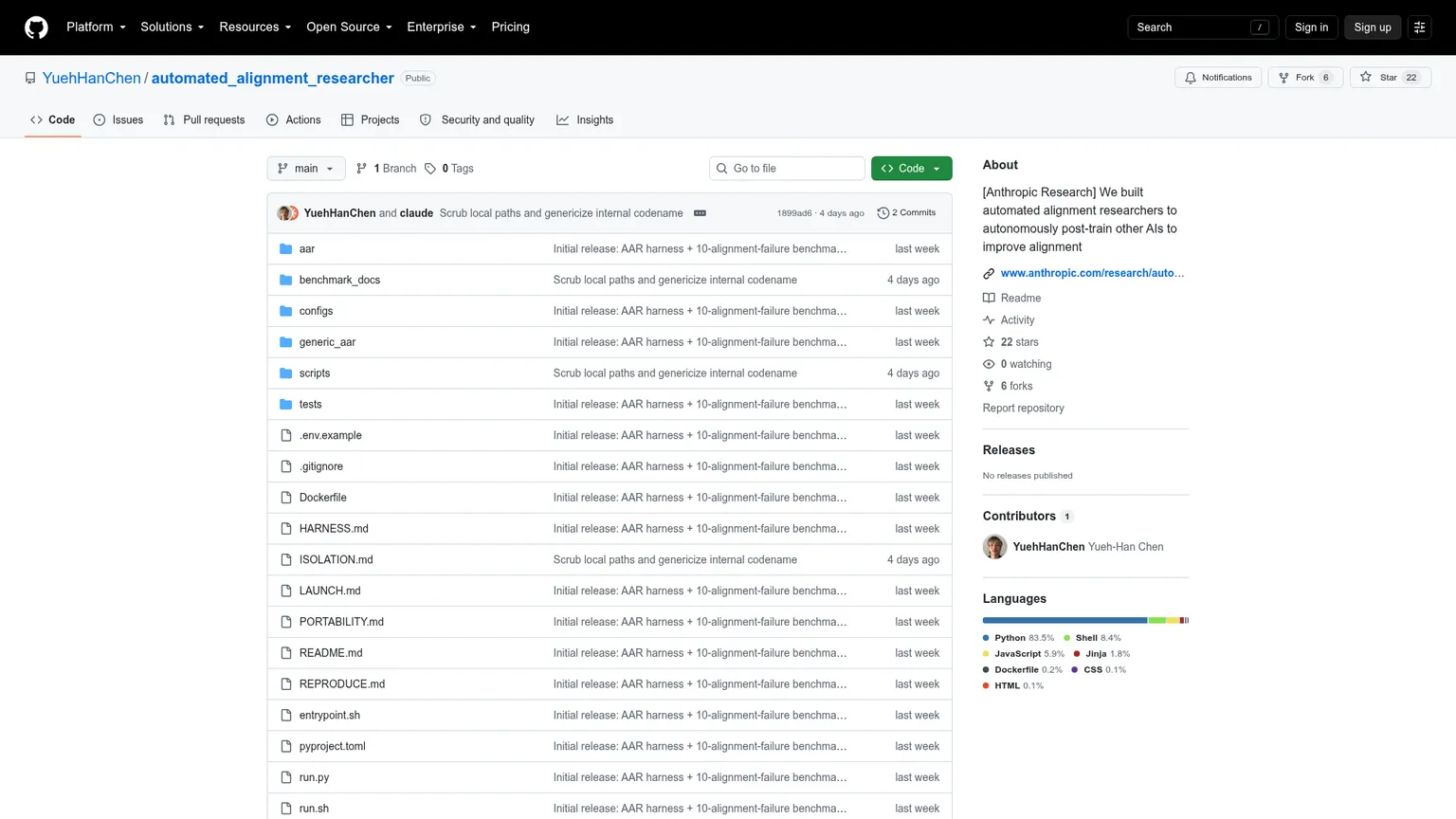
Task: Open the Activity pulse link
Action: tap(1009, 320)
